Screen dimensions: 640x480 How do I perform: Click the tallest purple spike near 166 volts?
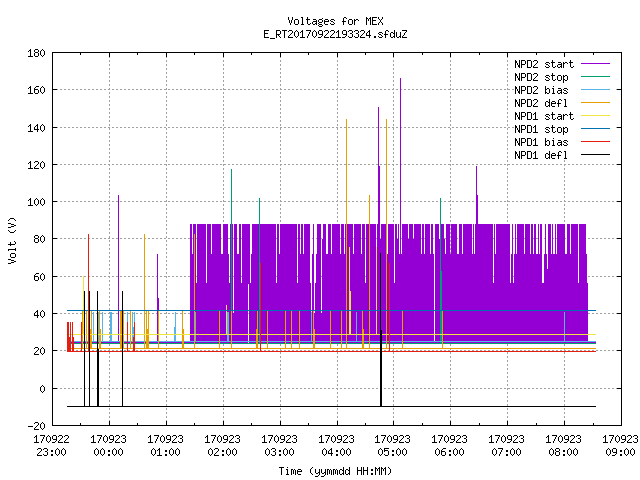(x=400, y=151)
